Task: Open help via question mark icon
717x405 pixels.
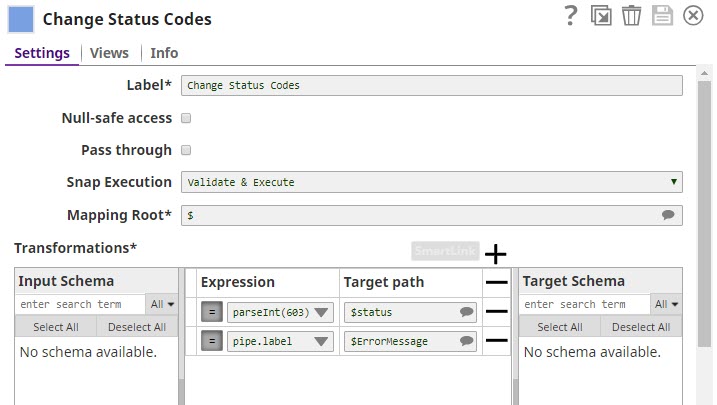Action: click(571, 15)
